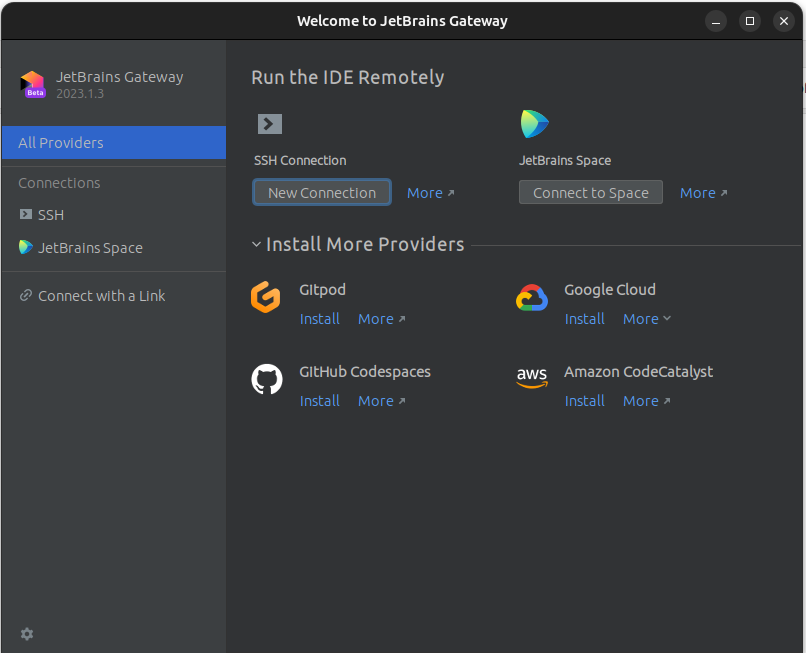The image size is (806, 653).
Task: Click the SSH Connection terminal icon
Action: [x=270, y=124]
